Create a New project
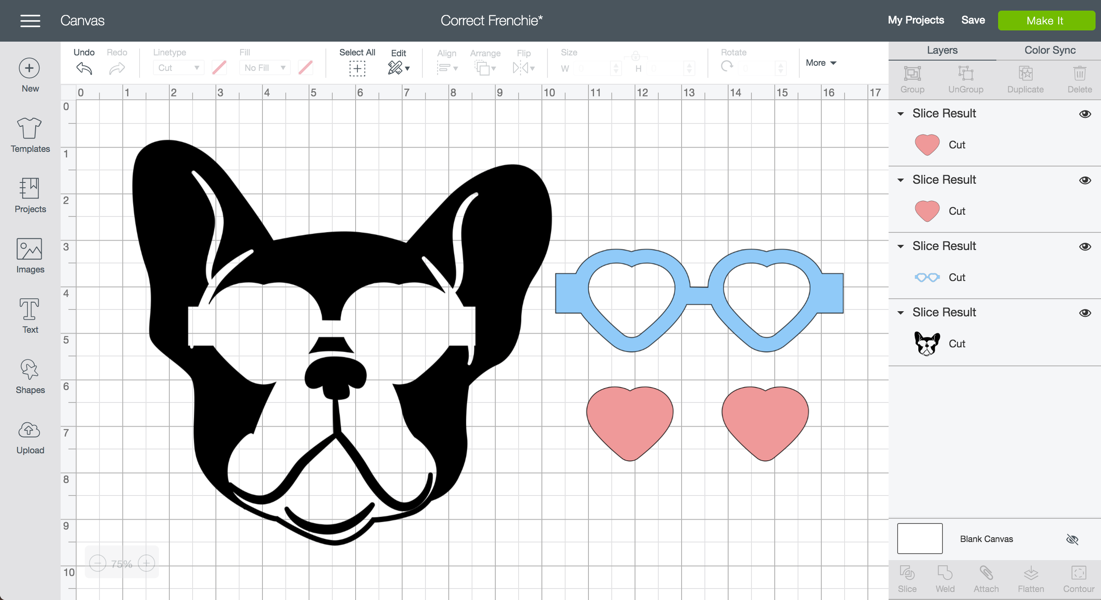 [x=30, y=74]
